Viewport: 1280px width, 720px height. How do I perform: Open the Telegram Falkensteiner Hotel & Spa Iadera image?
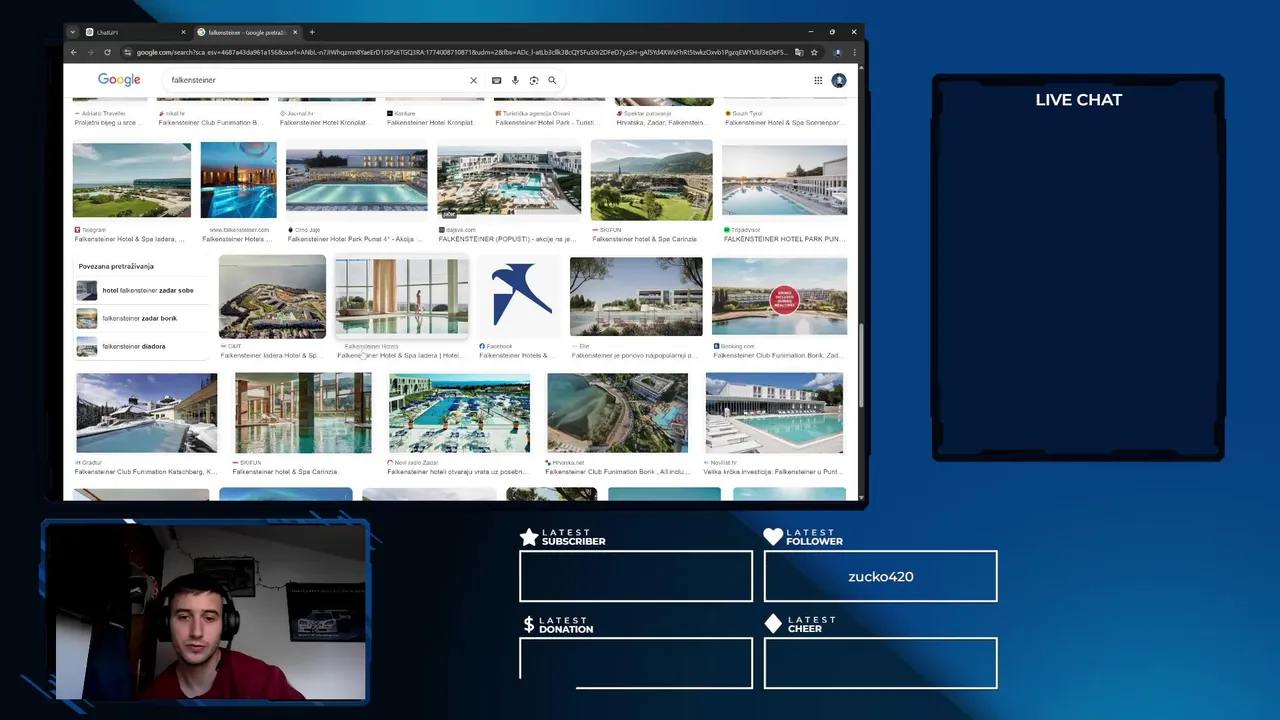pyautogui.click(x=131, y=180)
